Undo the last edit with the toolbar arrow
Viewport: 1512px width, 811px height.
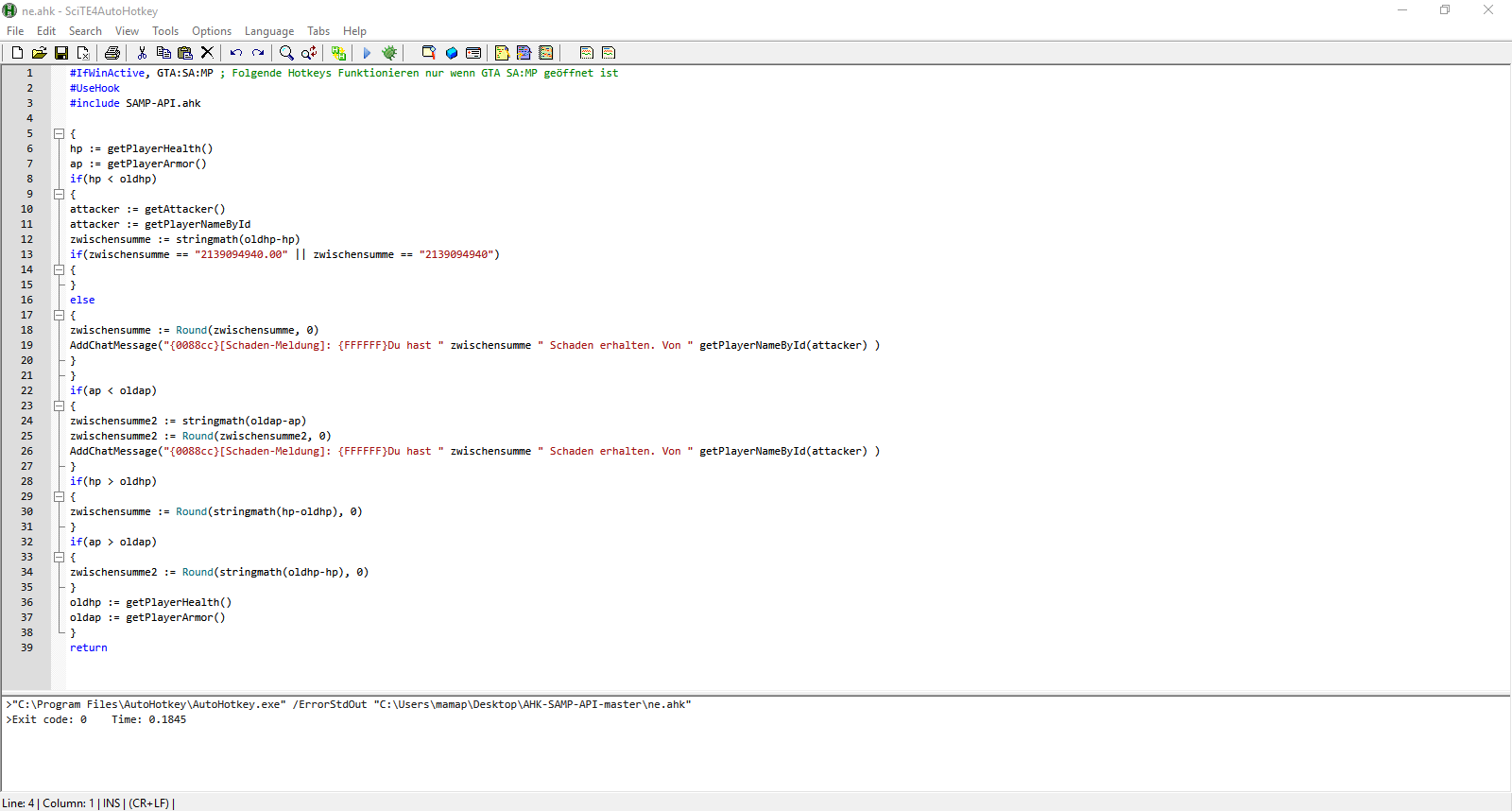(x=236, y=53)
